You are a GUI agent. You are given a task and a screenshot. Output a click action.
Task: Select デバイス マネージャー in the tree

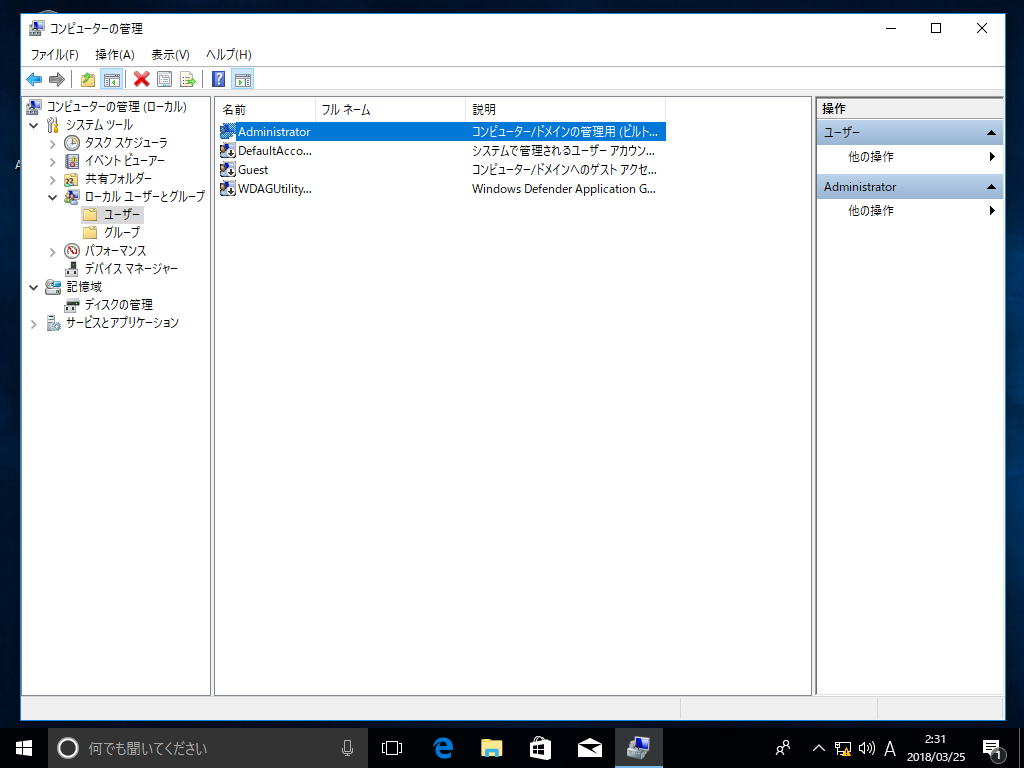coord(131,268)
